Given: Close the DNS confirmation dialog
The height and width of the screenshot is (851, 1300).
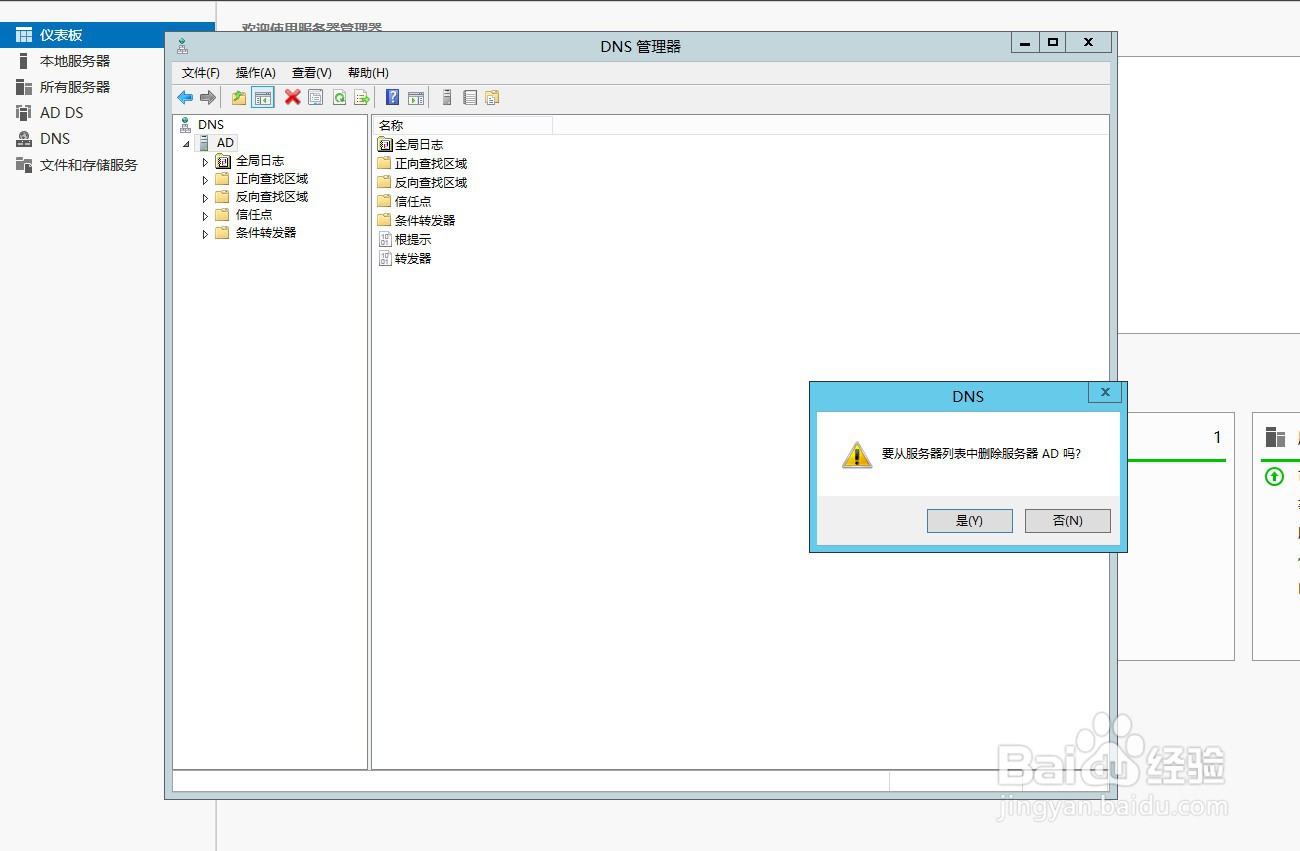Looking at the screenshot, I should coord(1105,393).
